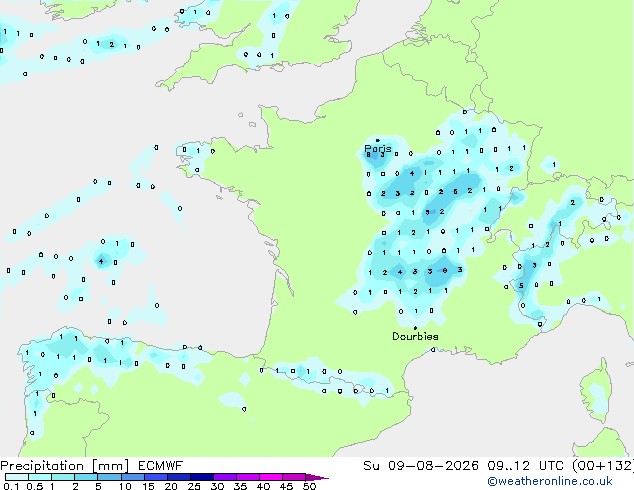Click the legend value label '50'

tap(309, 486)
